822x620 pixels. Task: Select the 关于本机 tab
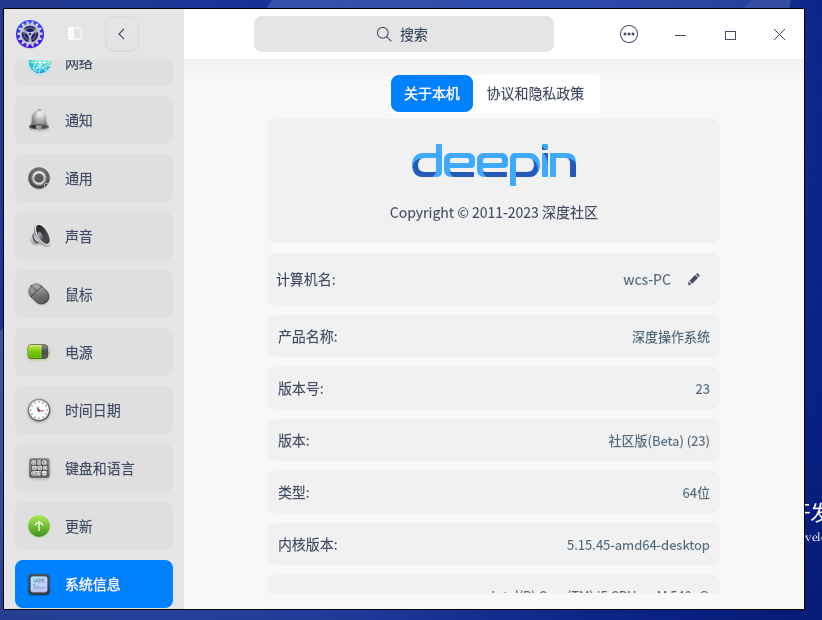(x=431, y=93)
